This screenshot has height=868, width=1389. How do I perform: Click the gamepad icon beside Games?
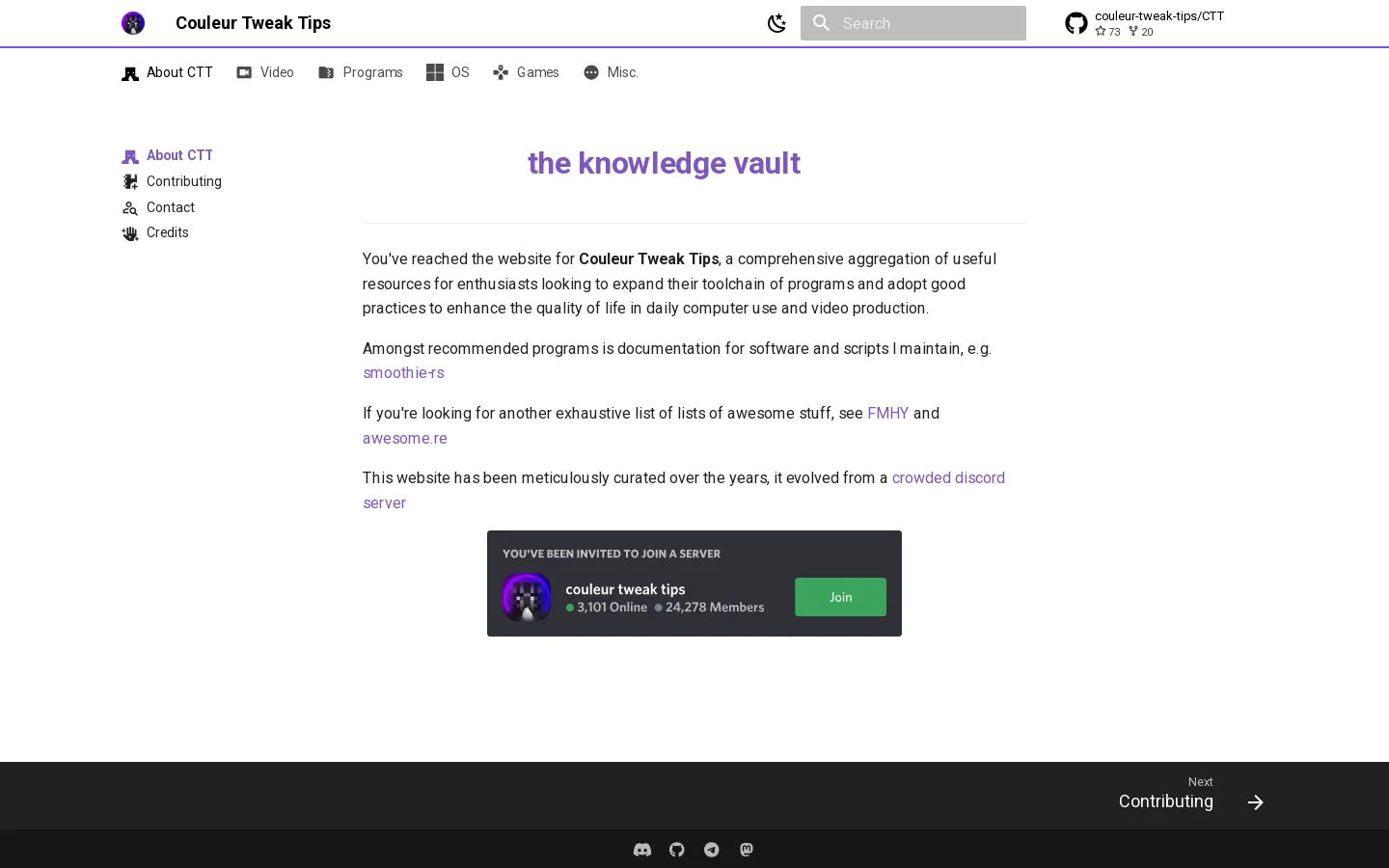(x=501, y=72)
